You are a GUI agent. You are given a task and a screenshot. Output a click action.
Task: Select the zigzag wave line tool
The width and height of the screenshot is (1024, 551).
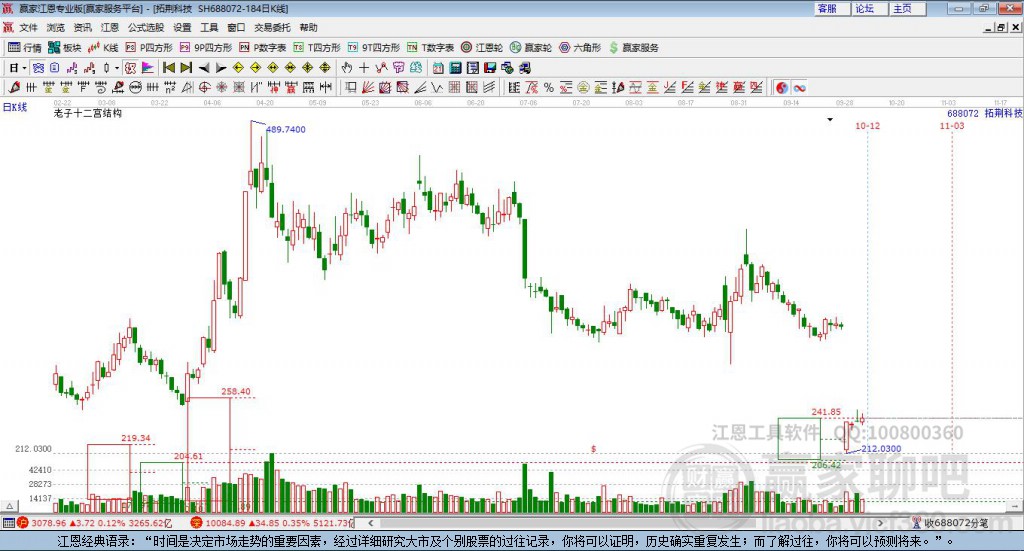(x=437, y=87)
